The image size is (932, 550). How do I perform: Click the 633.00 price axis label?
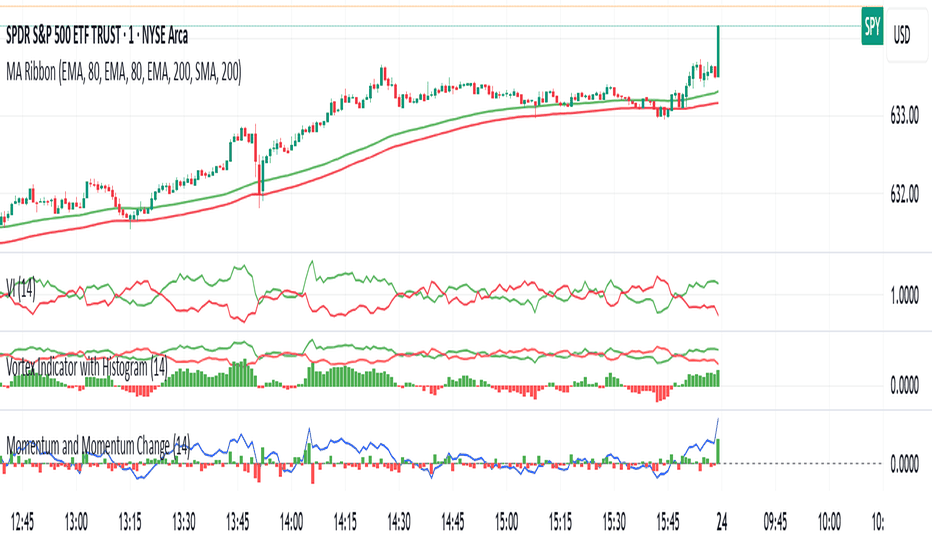tap(904, 116)
